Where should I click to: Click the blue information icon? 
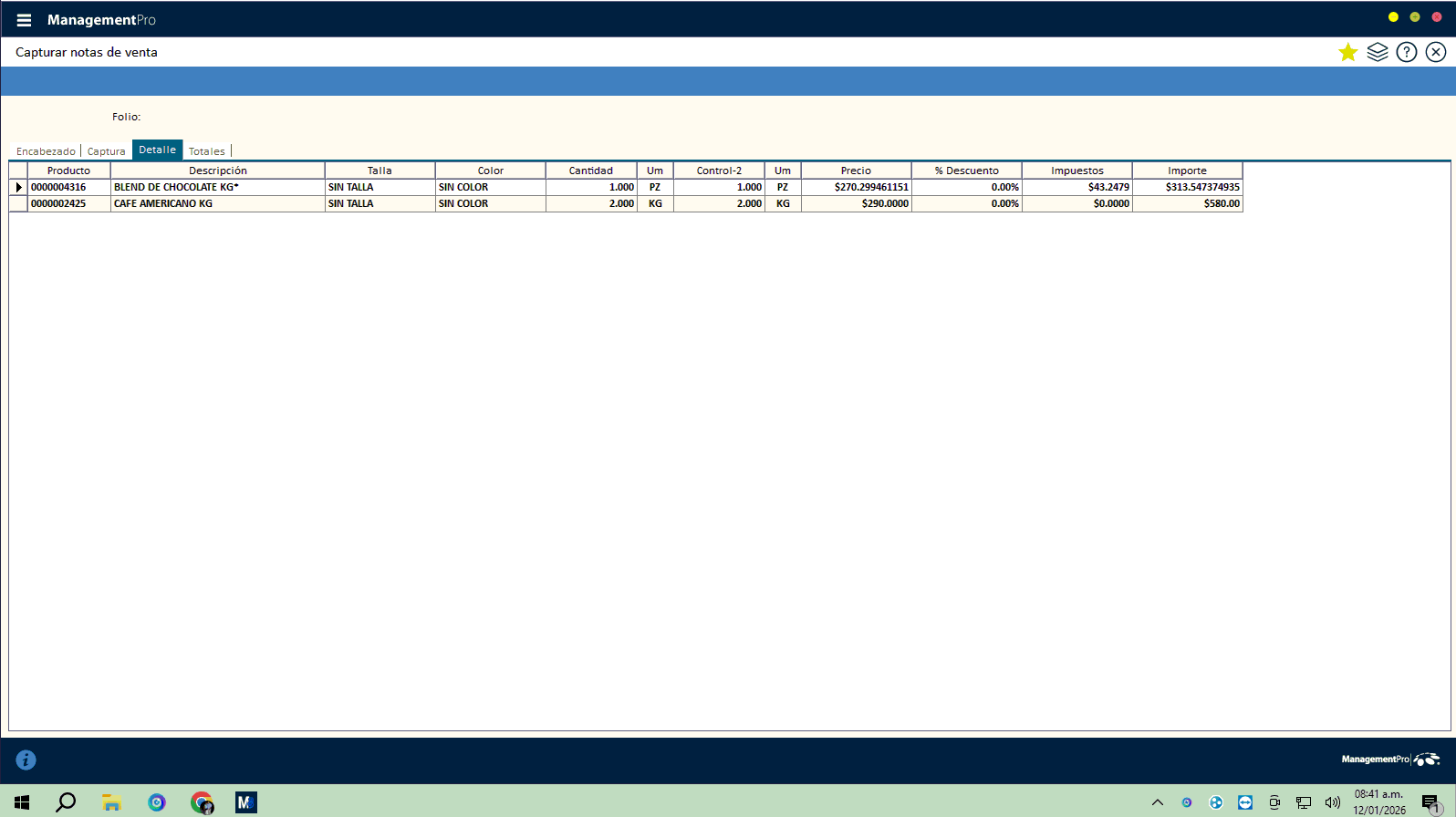[26, 760]
